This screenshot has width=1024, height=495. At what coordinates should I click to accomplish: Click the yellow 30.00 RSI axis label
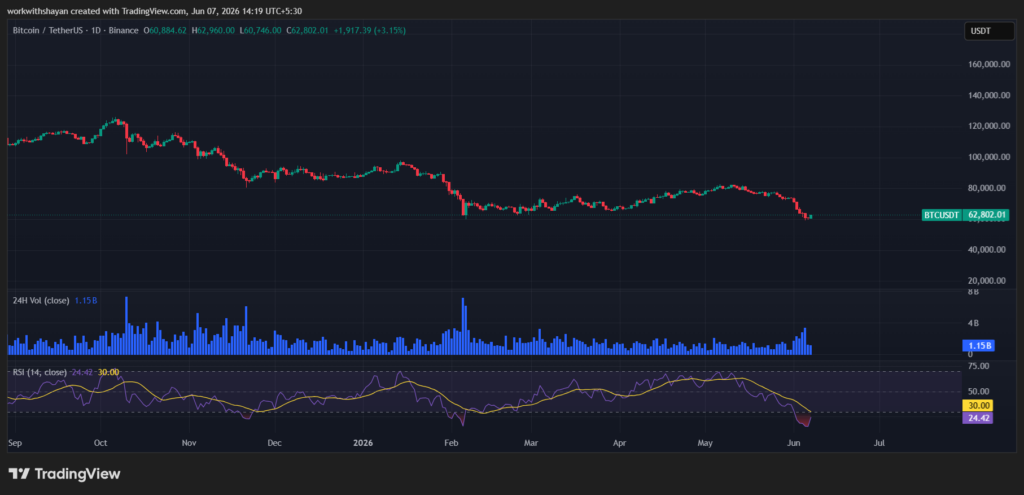[x=978, y=406]
